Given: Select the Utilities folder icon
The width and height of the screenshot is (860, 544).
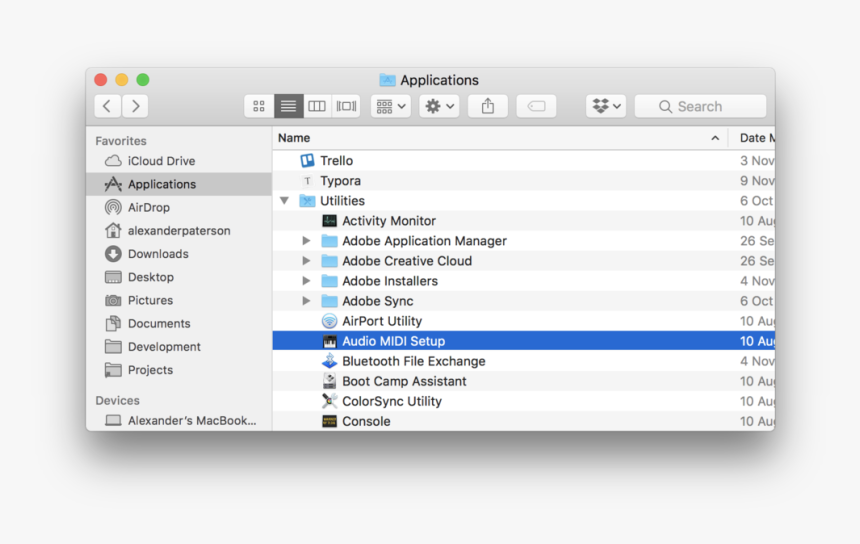Looking at the screenshot, I should click(307, 201).
